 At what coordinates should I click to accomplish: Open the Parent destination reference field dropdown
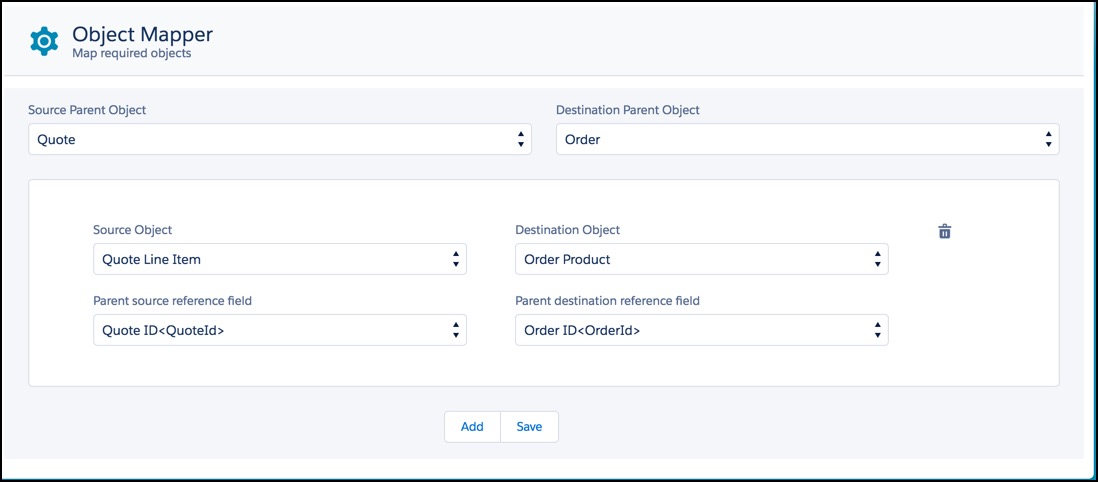point(702,330)
